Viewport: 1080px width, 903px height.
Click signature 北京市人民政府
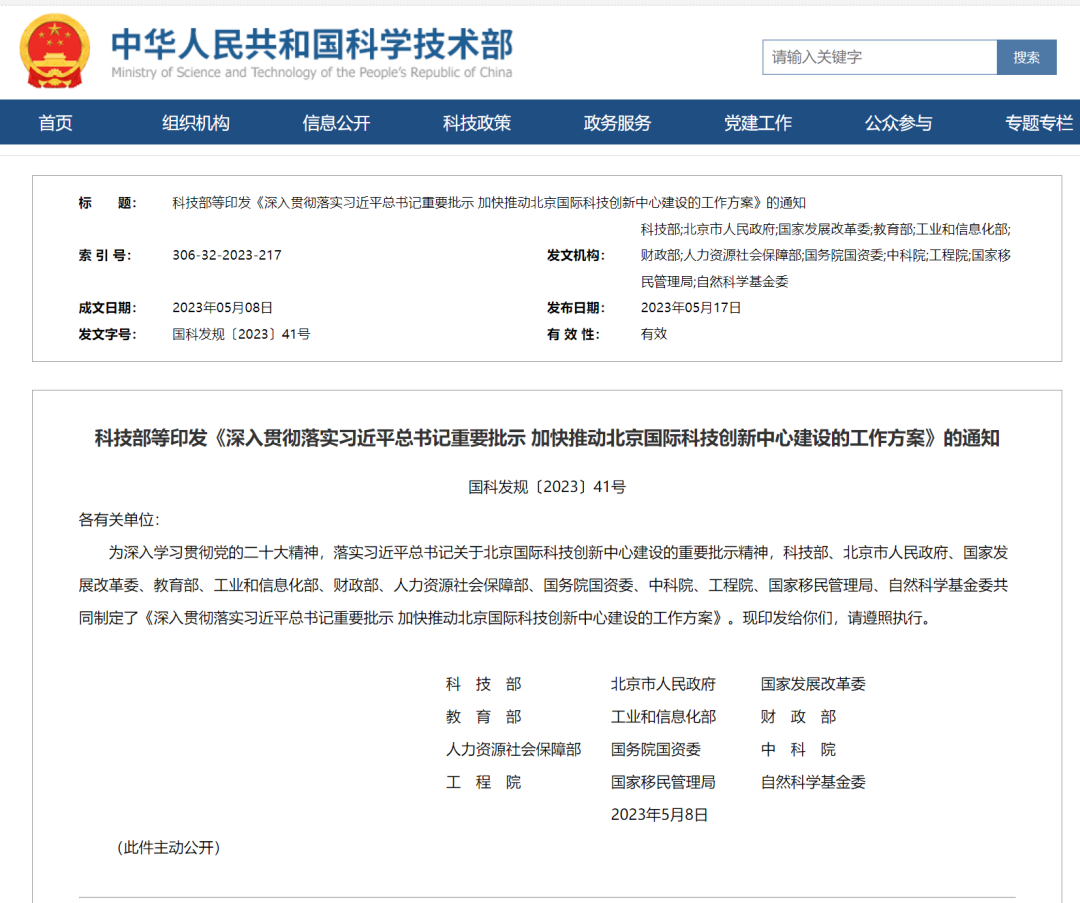pos(663,684)
